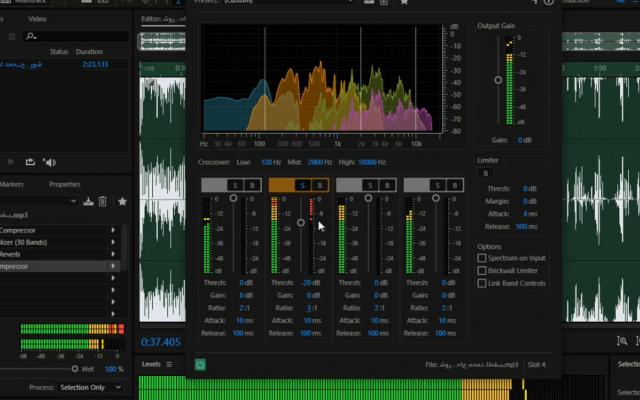
Task: Click the 0:37.405 timecode display
Action: point(161,342)
